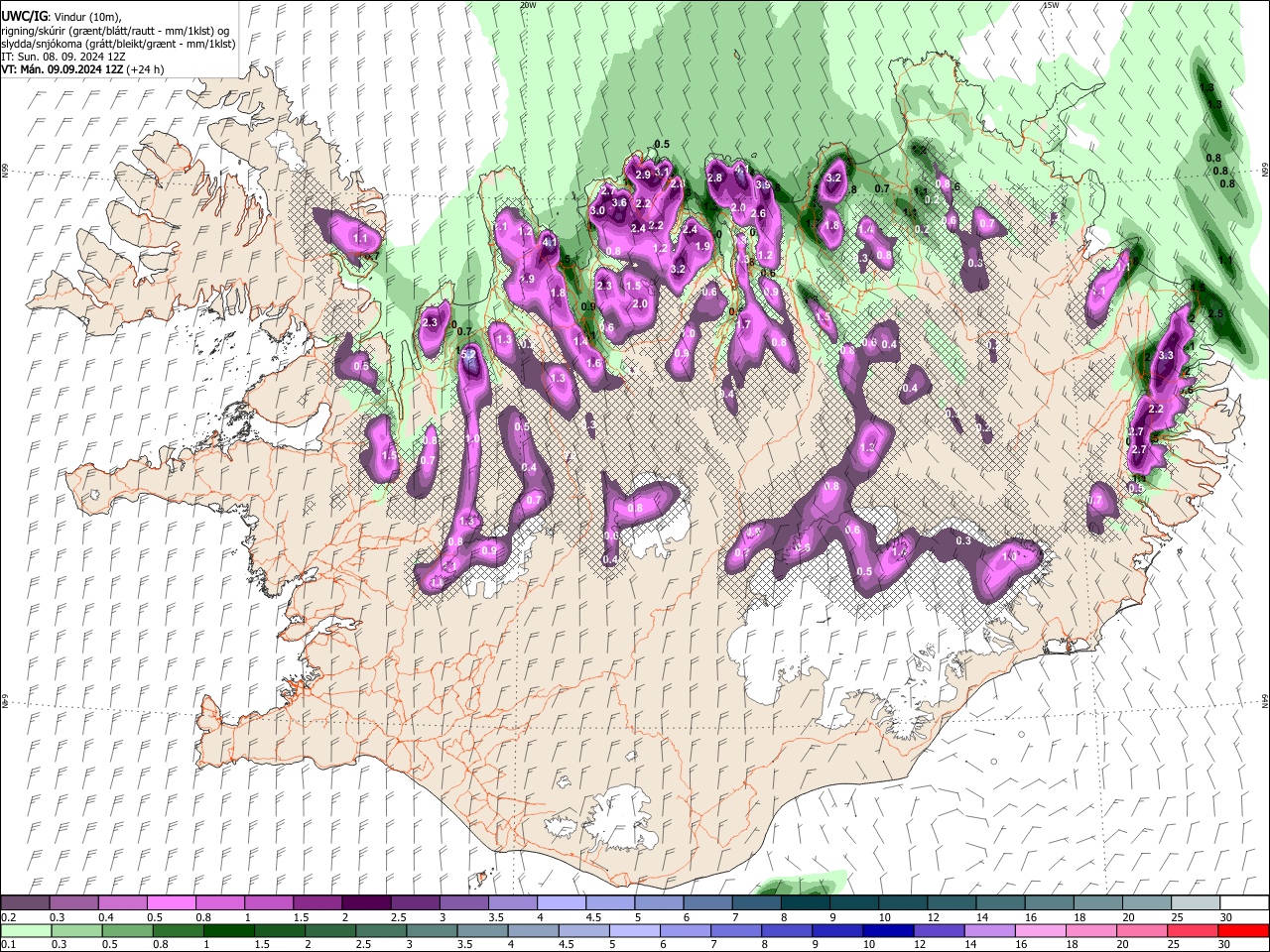1270x952 pixels.
Task: Click the 'IT: Sun. 08. 09. 2024 12Z' line
Action: [63, 57]
